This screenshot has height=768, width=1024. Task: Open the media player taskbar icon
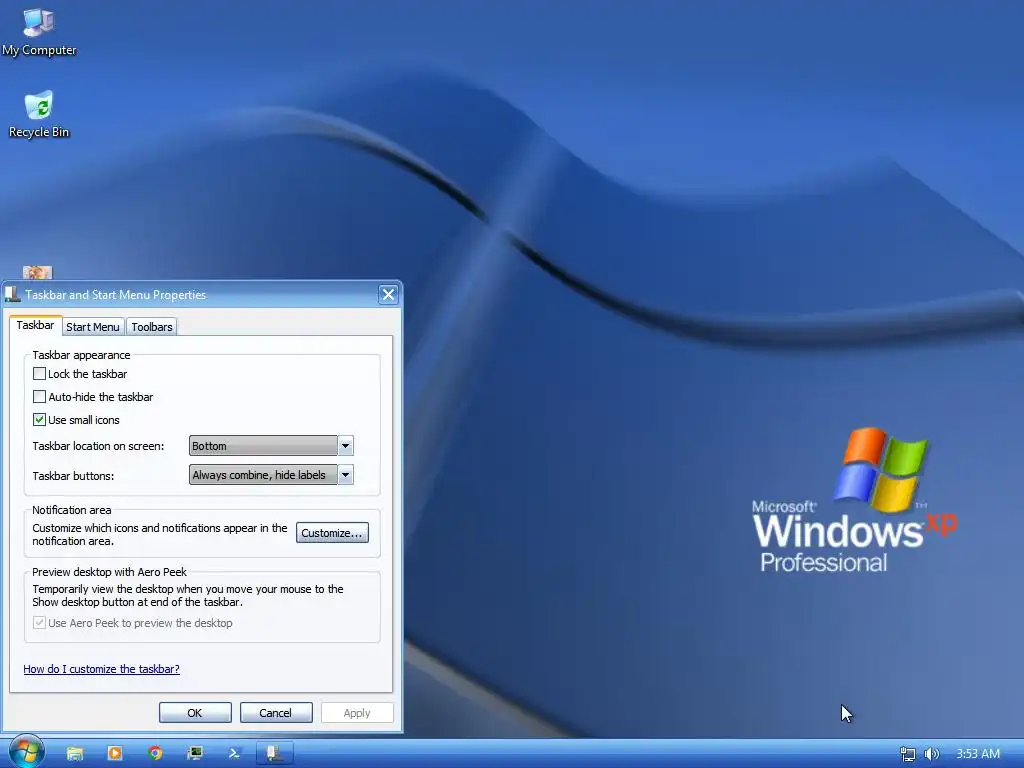click(x=115, y=753)
